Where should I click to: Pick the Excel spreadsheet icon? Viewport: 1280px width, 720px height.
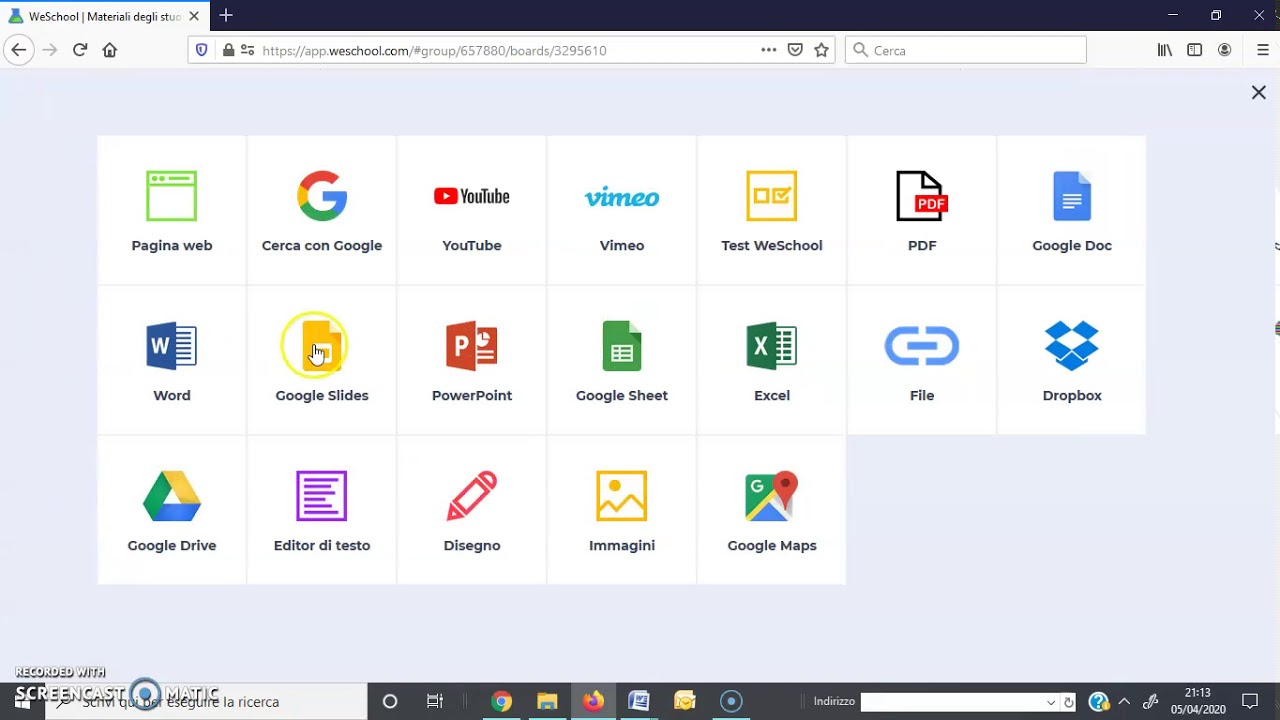[772, 346]
